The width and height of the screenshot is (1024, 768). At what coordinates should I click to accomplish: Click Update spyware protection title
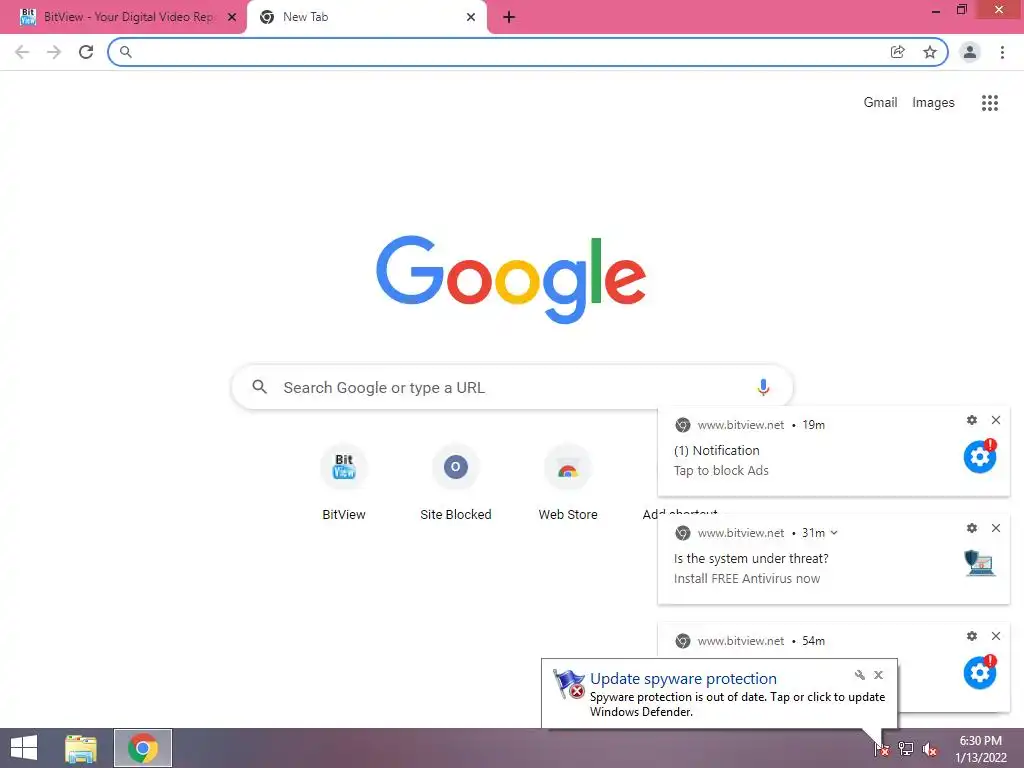[x=683, y=679]
